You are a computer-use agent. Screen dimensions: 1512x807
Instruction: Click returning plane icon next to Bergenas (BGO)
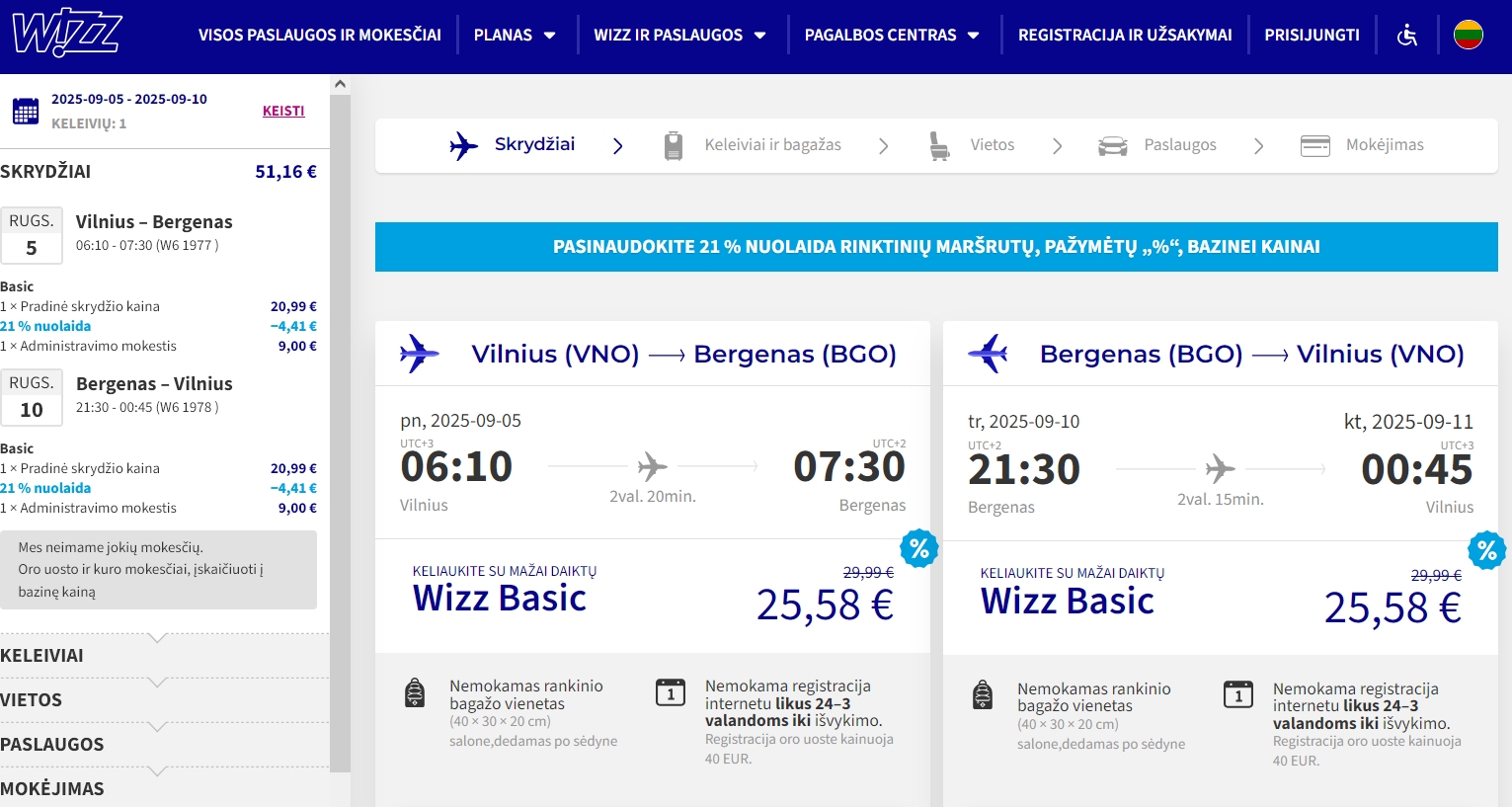click(x=988, y=353)
